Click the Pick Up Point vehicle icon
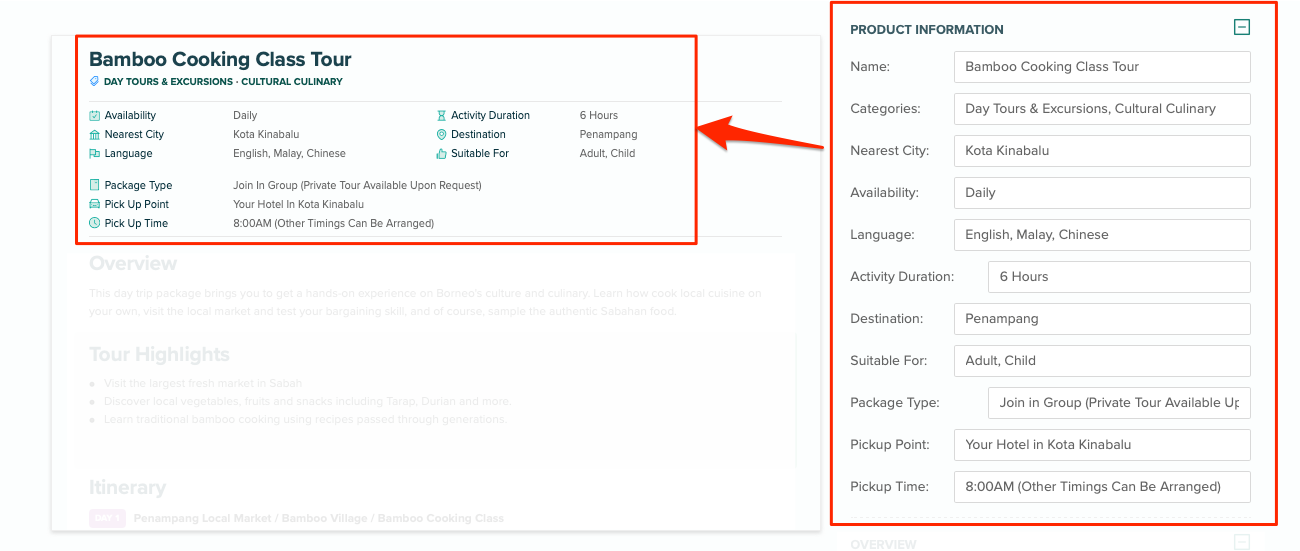Screen dimensions: 1300x551 tap(95, 204)
